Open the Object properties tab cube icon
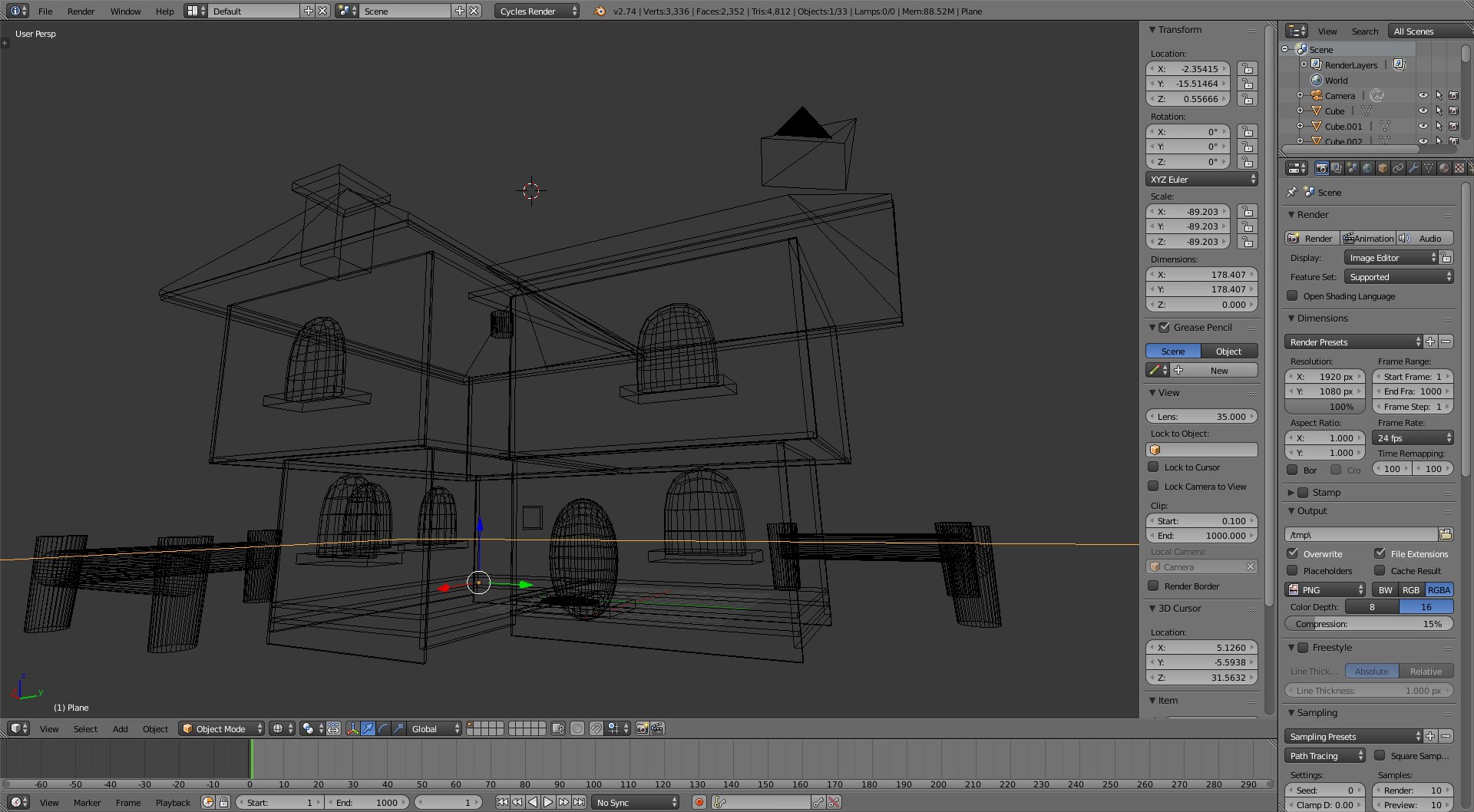1474x812 pixels. (1383, 168)
